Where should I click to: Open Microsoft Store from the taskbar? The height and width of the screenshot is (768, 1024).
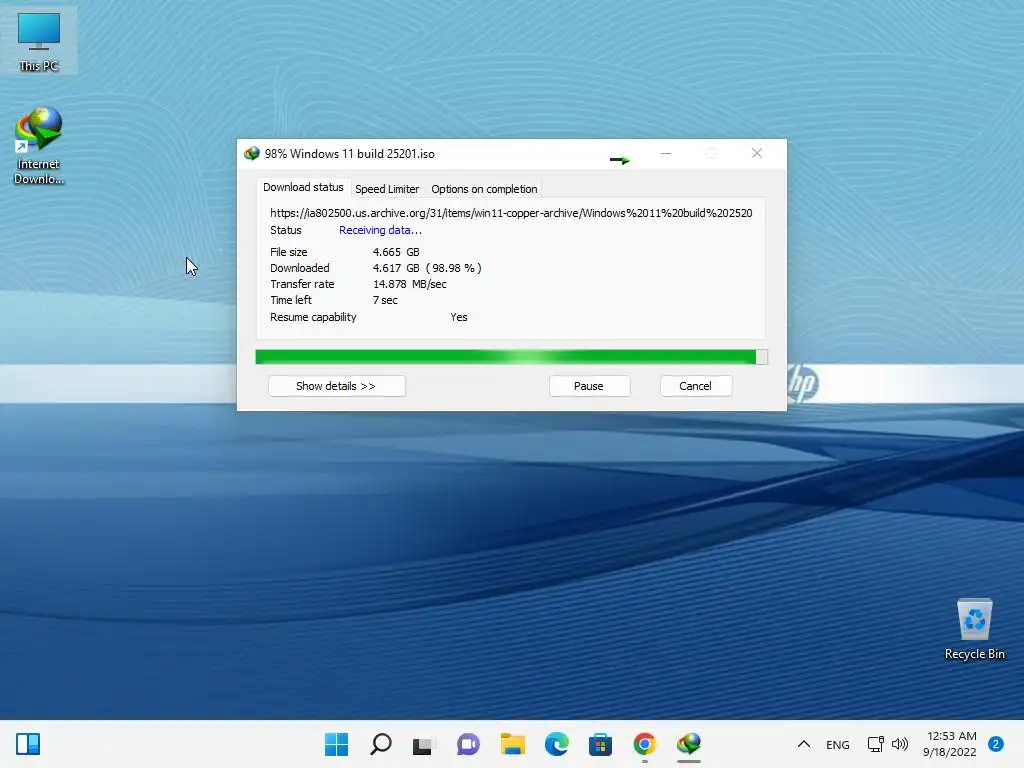click(600, 744)
